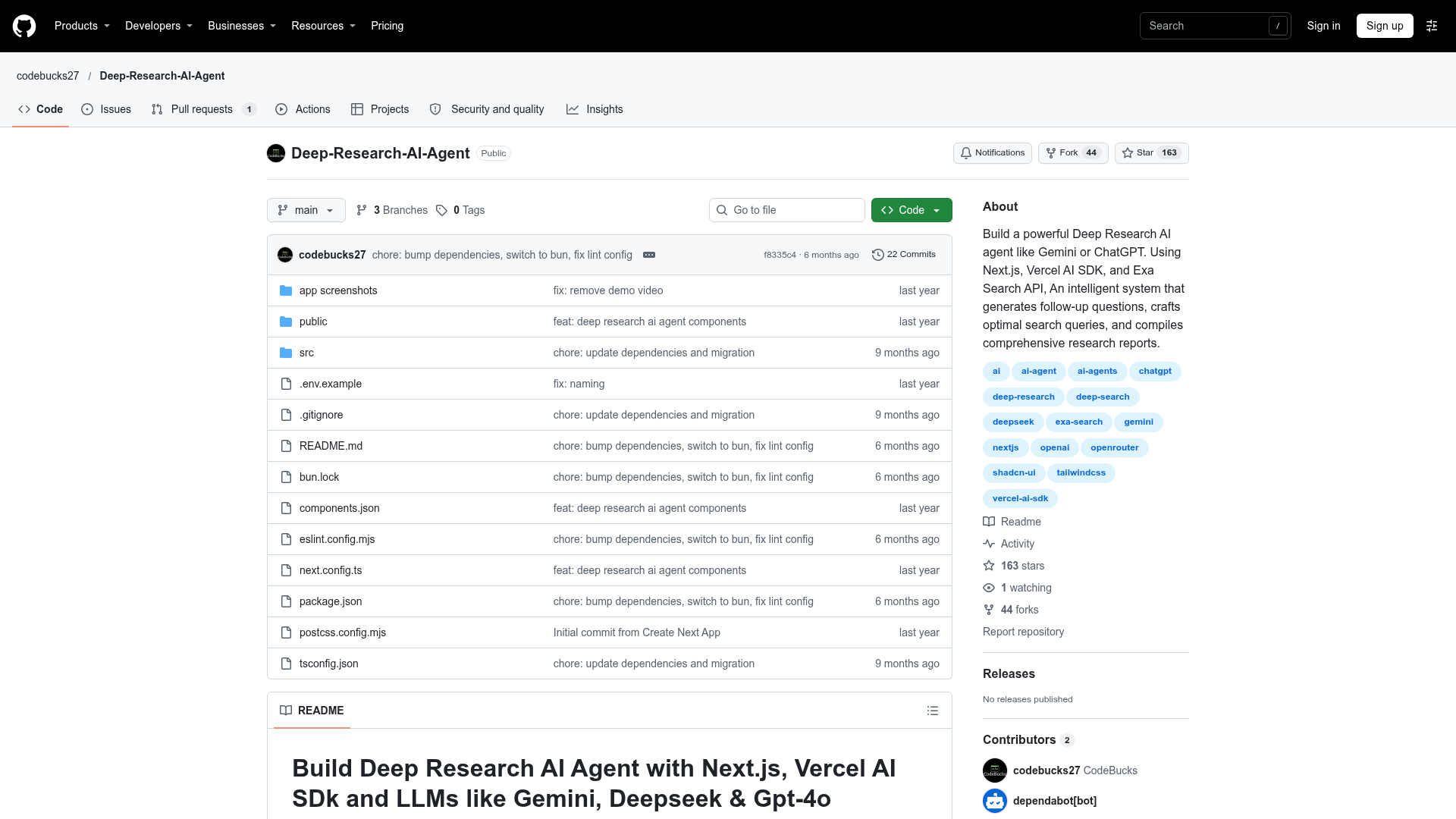Click the src folder icon
Viewport: 1456px width, 819px height.
[286, 353]
